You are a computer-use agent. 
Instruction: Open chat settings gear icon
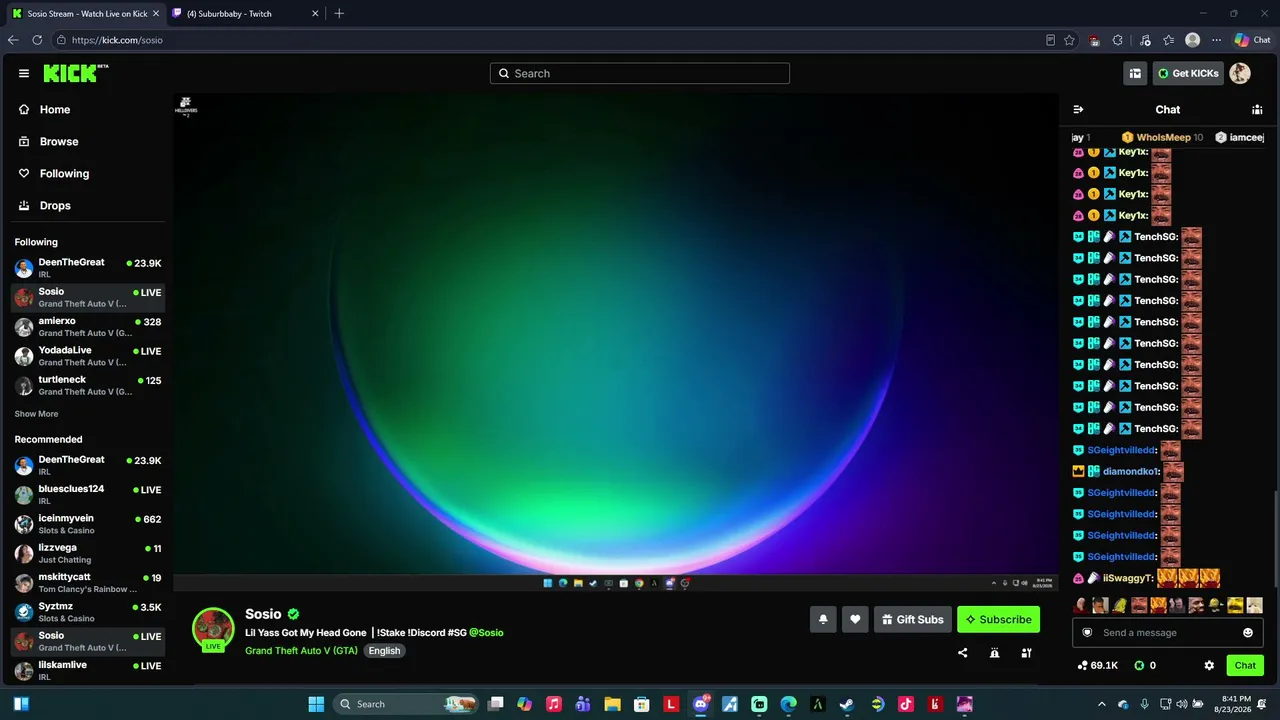tap(1209, 665)
